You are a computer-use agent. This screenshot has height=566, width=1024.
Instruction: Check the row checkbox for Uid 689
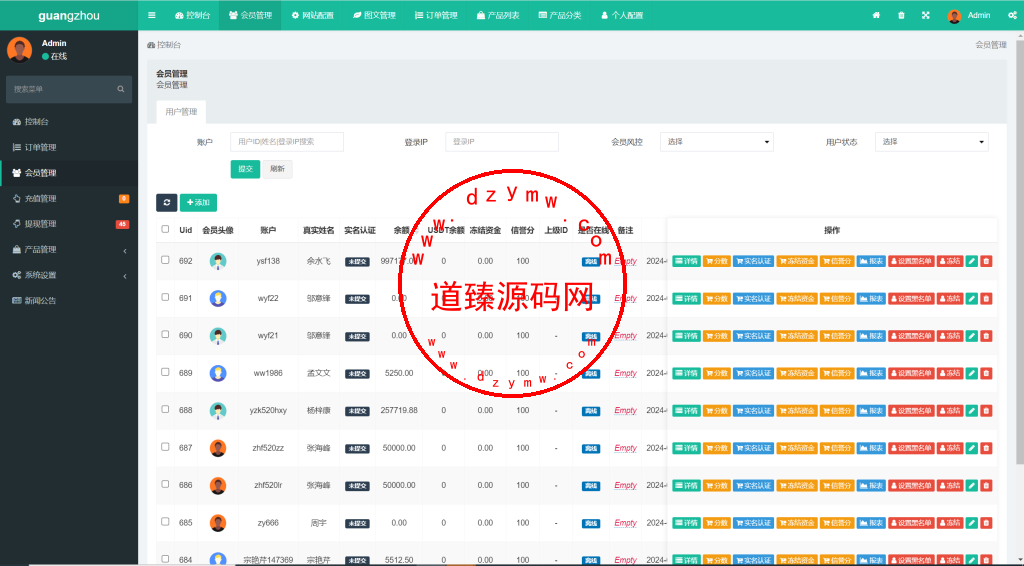point(165,372)
